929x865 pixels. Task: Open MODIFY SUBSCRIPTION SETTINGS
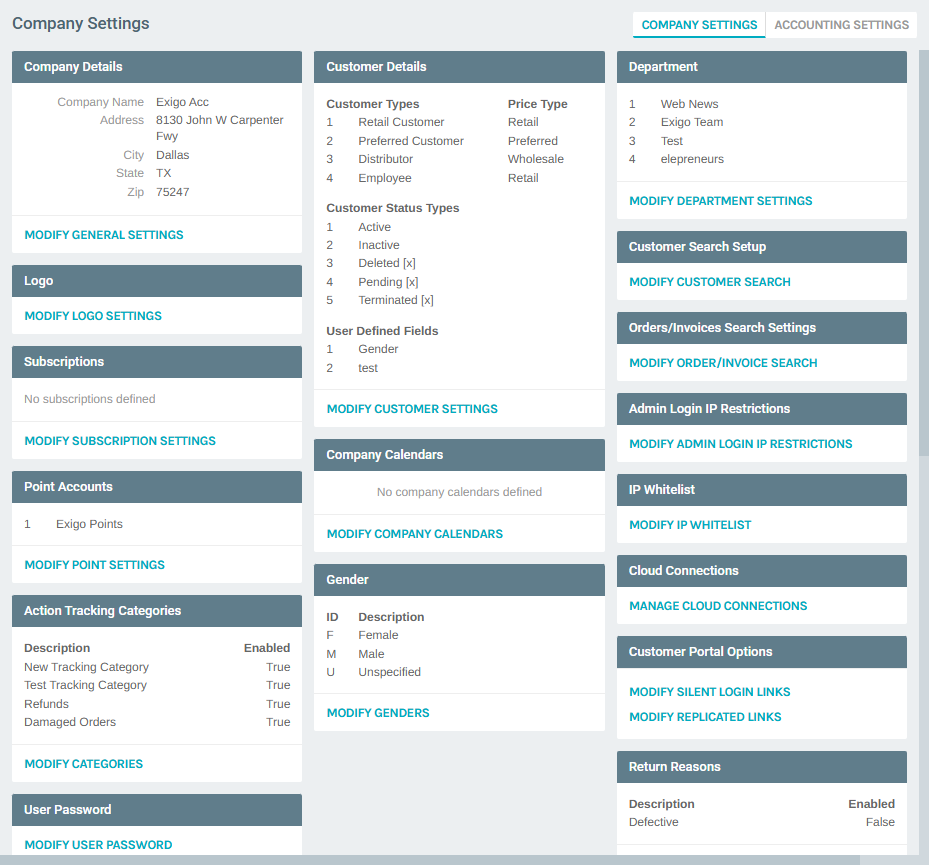click(120, 440)
